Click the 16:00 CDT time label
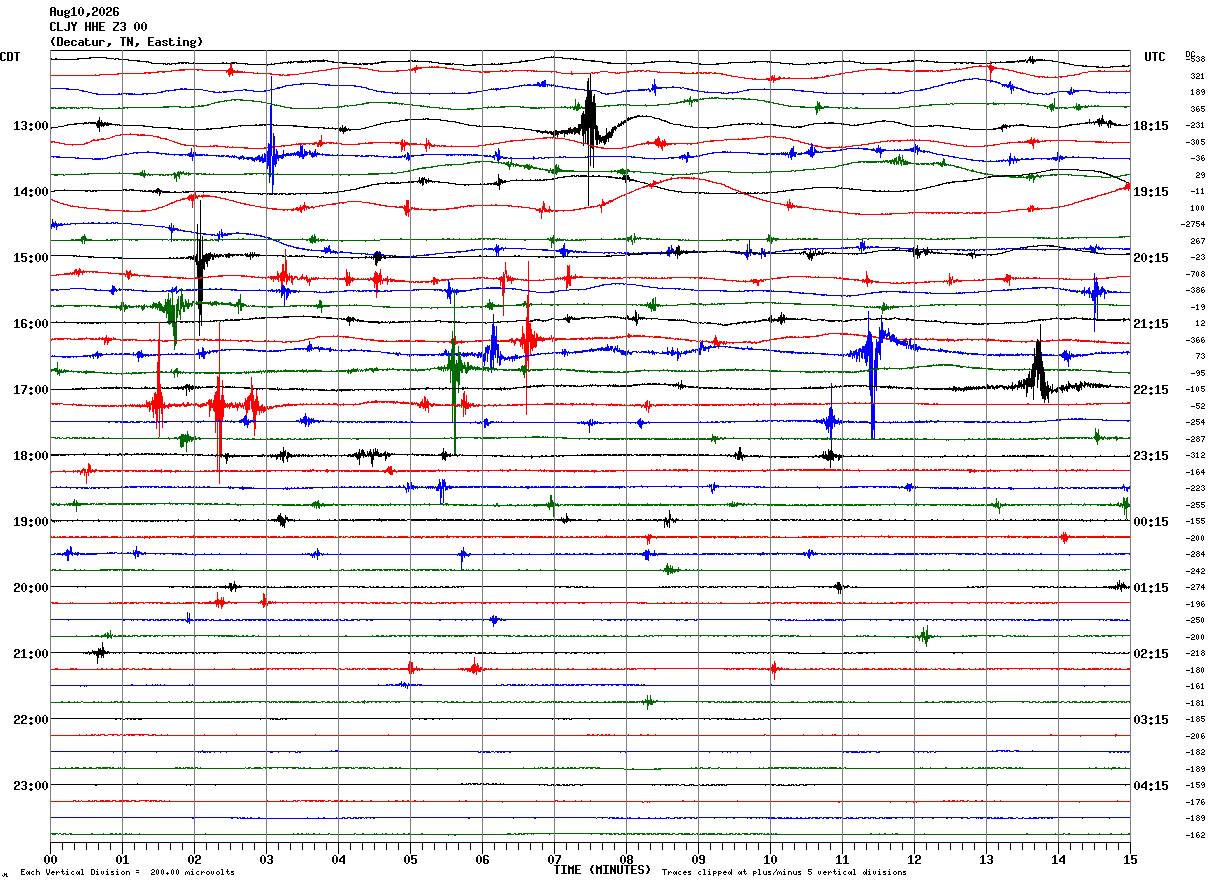 (30, 324)
